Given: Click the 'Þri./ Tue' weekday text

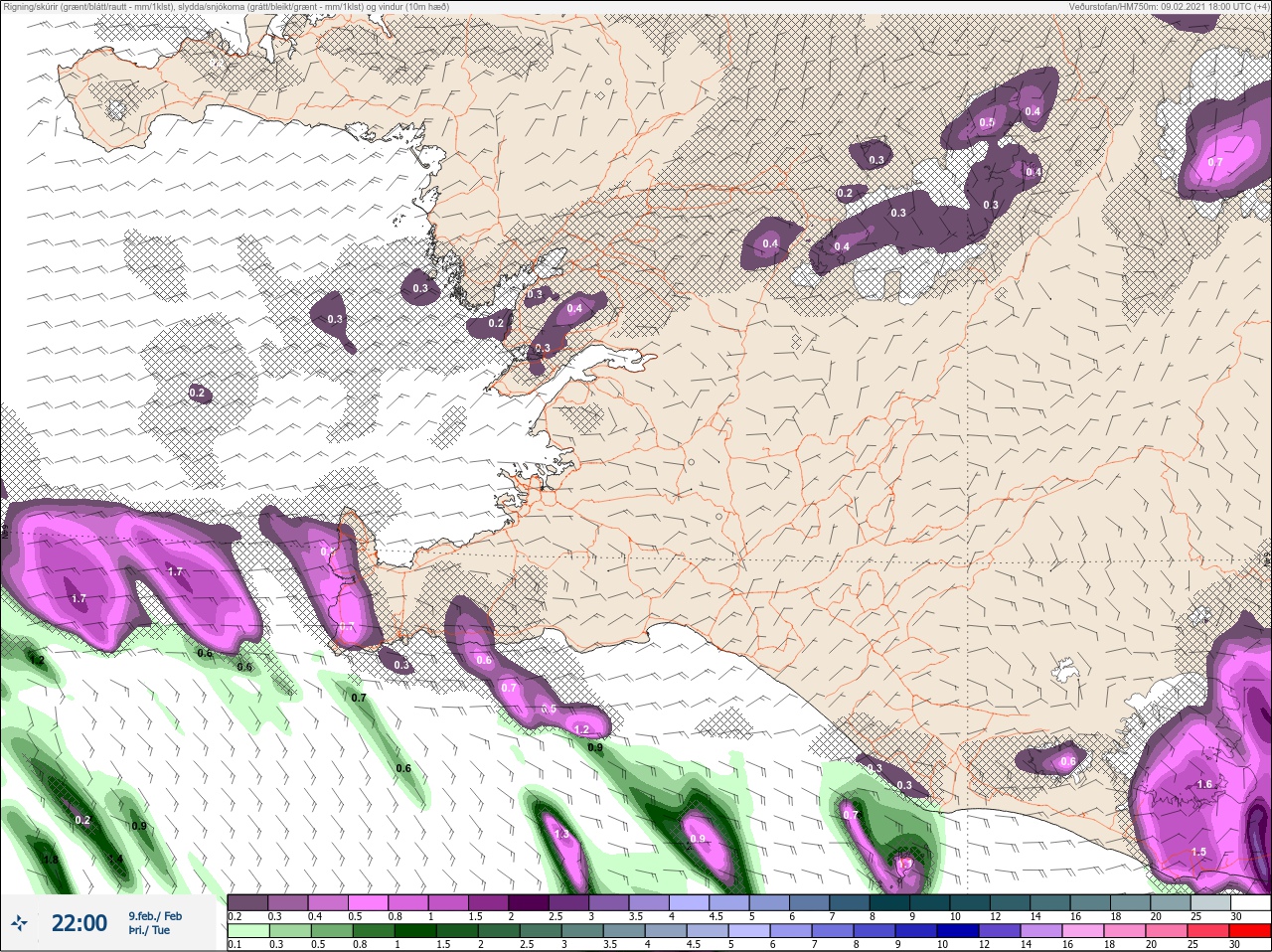Looking at the screenshot, I should coord(149,931).
